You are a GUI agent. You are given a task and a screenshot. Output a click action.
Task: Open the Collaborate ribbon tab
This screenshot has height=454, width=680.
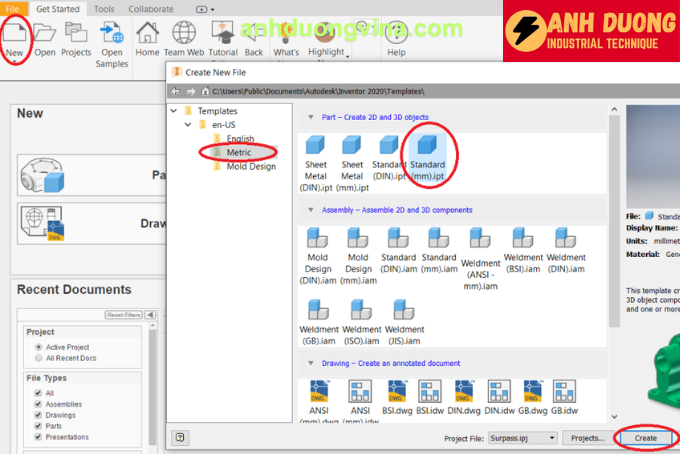[151, 8]
